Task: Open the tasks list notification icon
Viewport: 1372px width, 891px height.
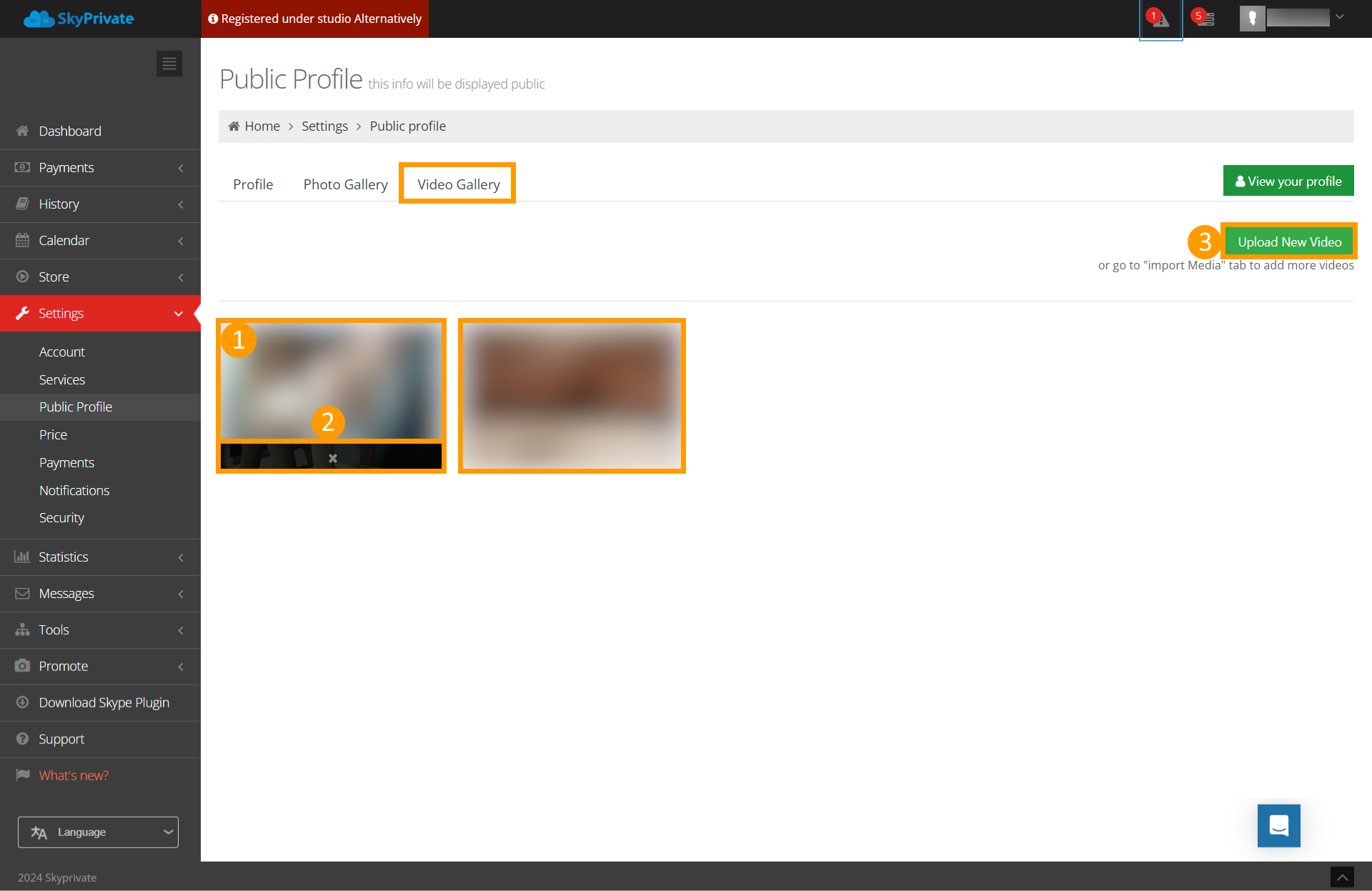Action: pos(1205,19)
